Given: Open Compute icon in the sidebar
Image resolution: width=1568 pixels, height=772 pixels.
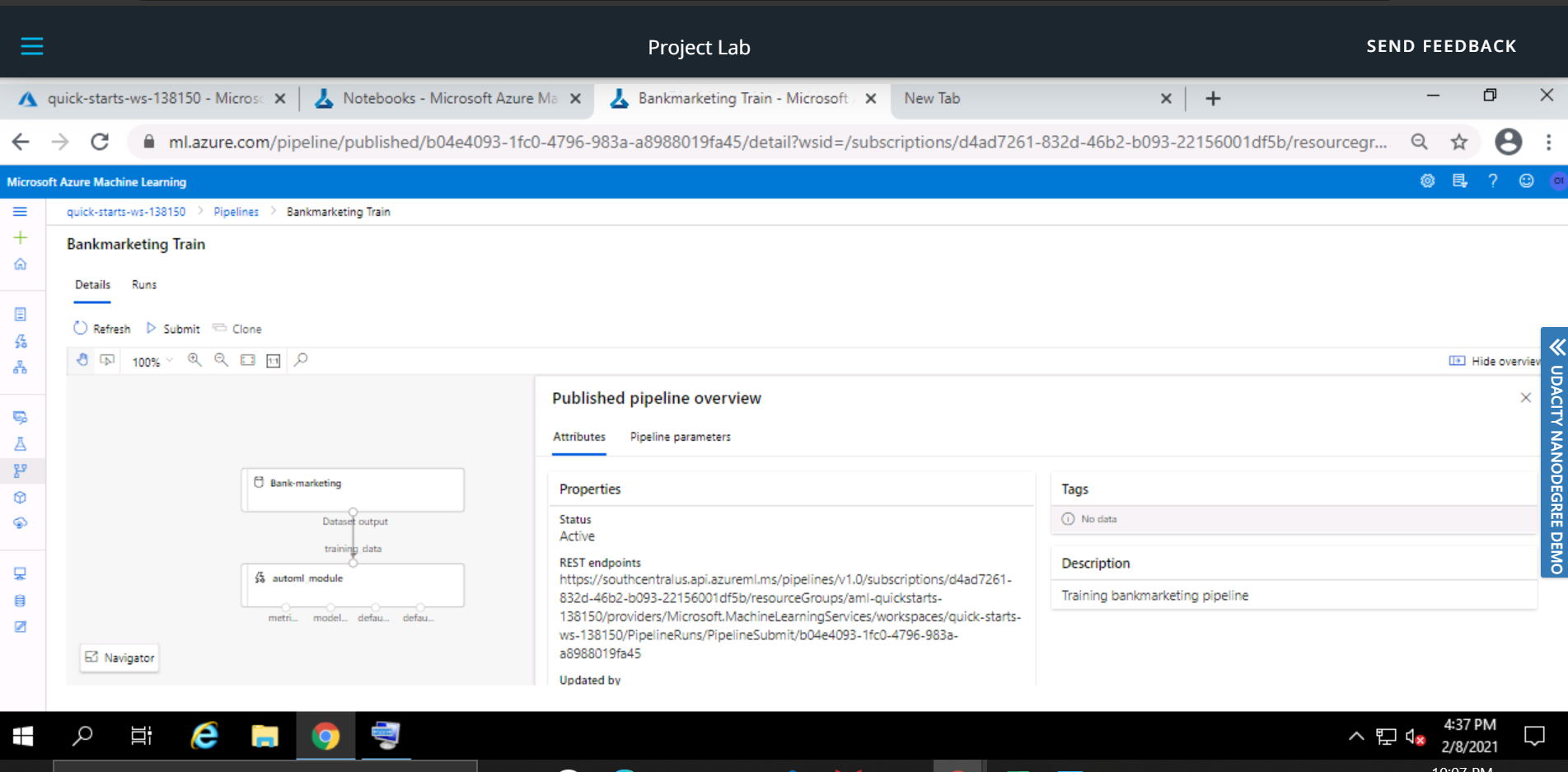Looking at the screenshot, I should pos(20,573).
